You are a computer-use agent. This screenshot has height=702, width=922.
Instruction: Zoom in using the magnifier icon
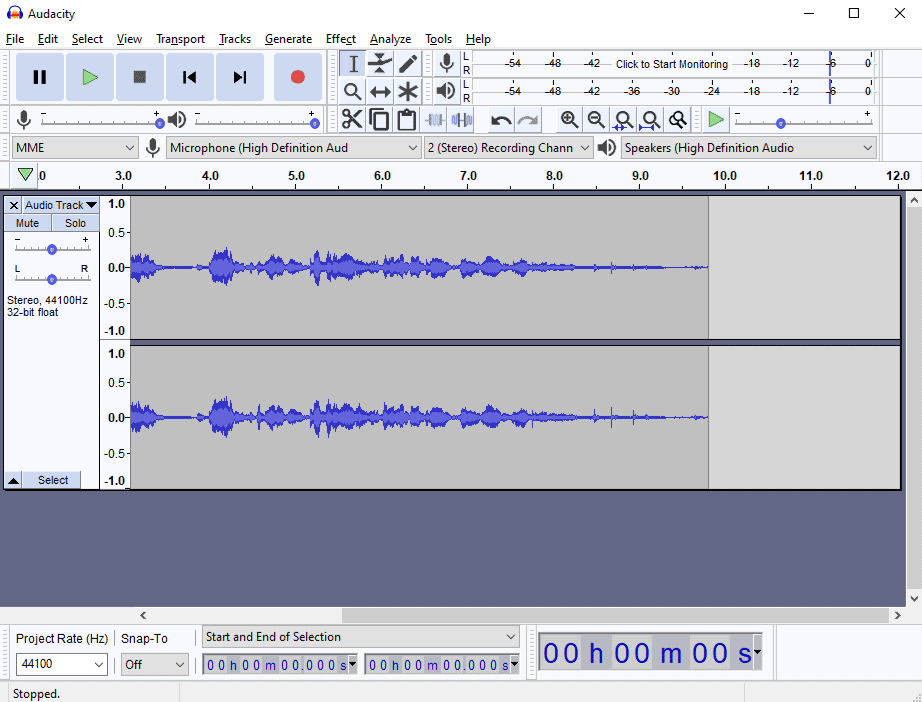569,119
